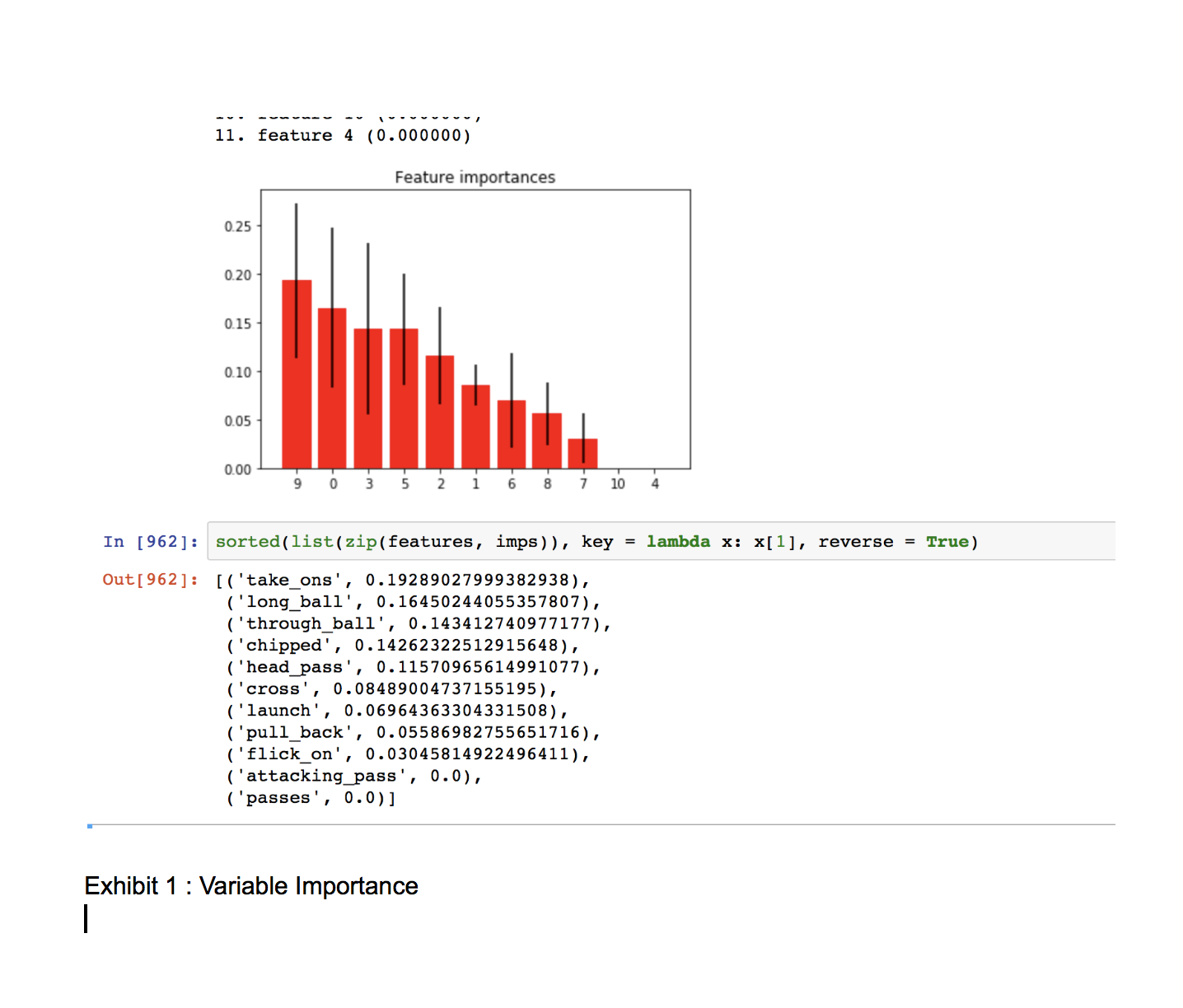The width and height of the screenshot is (1183, 1008).
Task: Click the "Exhibit 1 : Variable Importance" caption
Action: pyautogui.click(x=251, y=886)
